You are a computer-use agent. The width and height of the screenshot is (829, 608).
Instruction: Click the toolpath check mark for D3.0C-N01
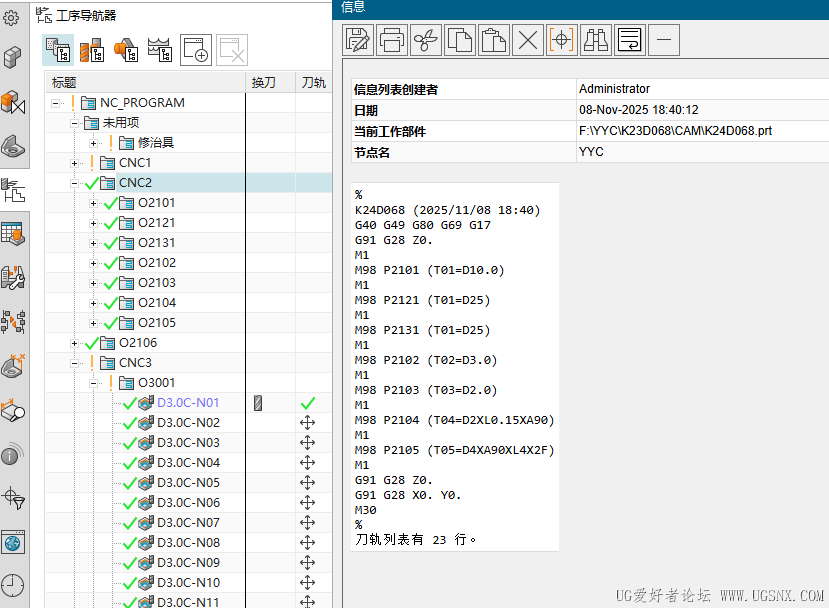(x=307, y=402)
